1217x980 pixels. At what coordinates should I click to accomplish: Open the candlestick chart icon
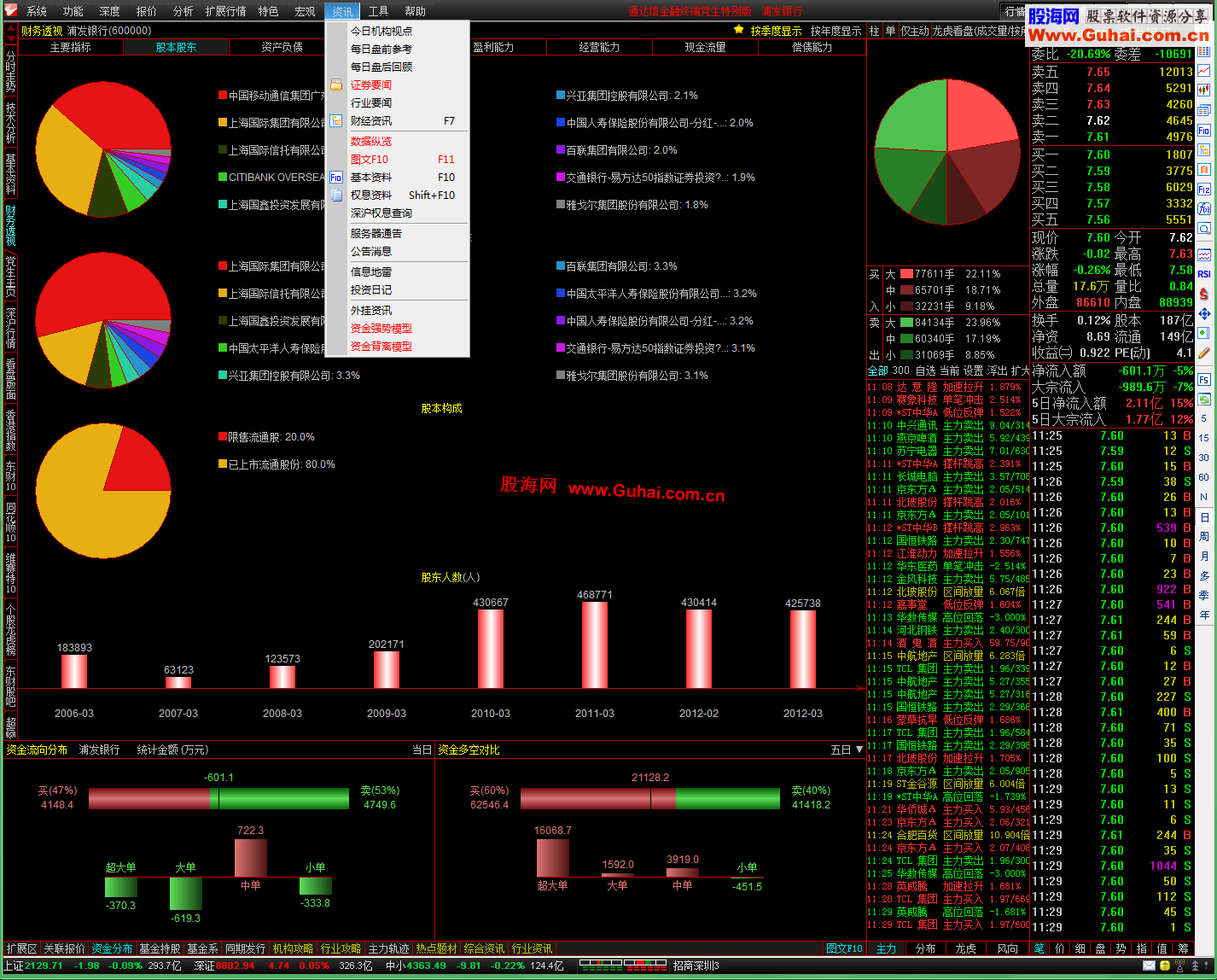(x=1203, y=90)
